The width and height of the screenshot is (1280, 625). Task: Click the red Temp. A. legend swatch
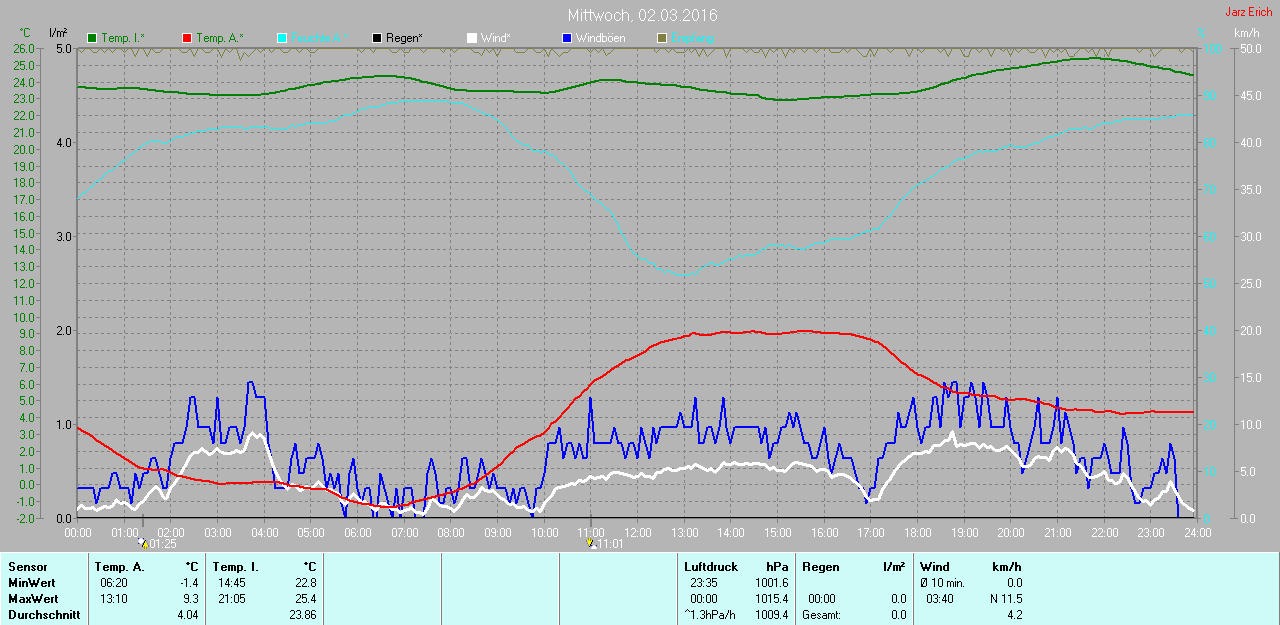[187, 38]
